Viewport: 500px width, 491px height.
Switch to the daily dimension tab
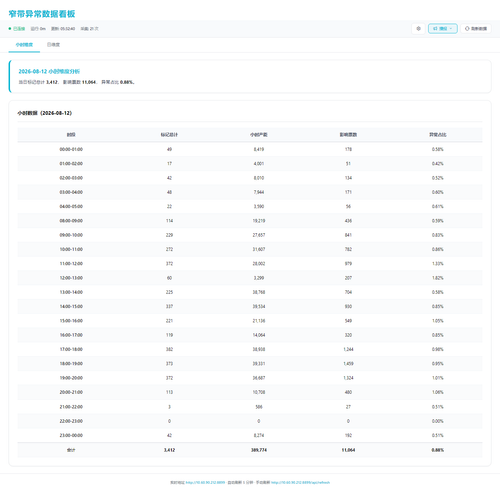[53, 45]
